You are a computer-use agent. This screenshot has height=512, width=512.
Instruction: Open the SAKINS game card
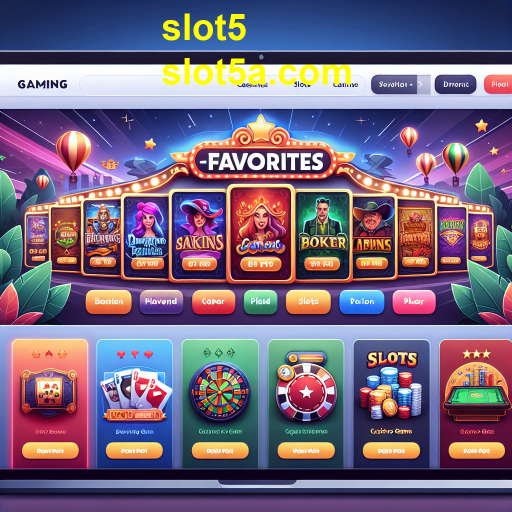[199, 235]
